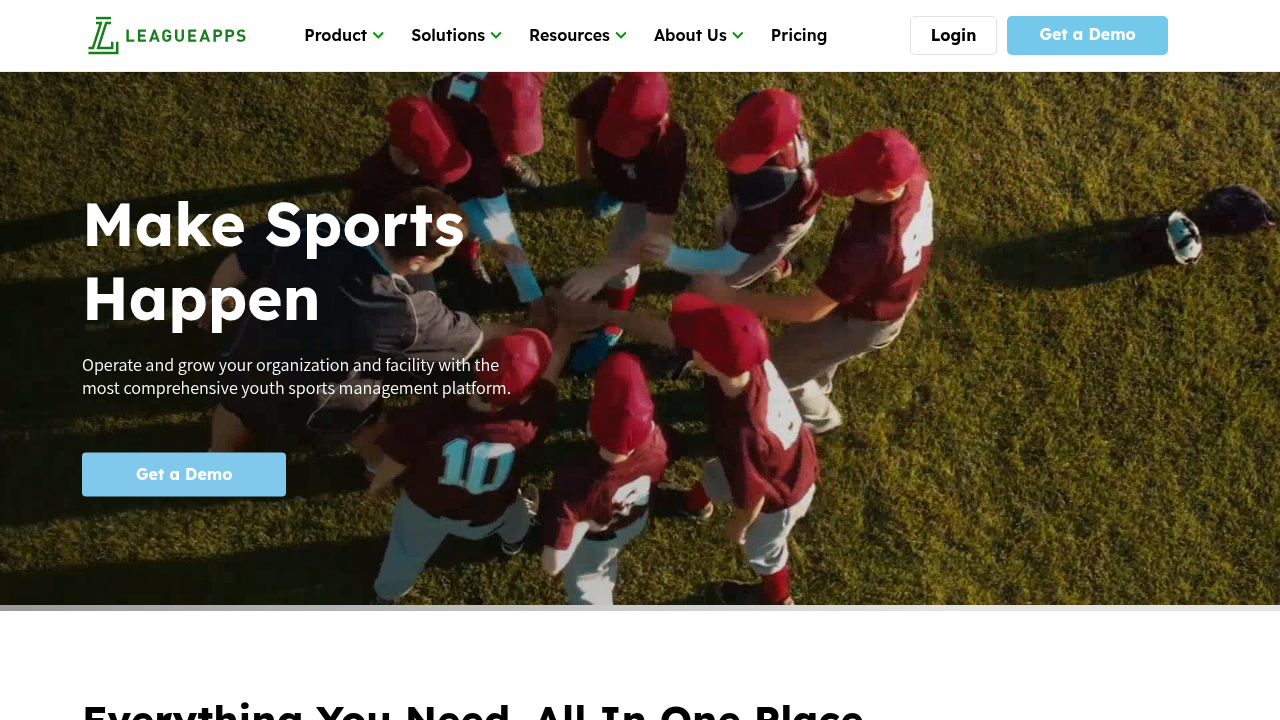Open the Product menu label
The height and width of the screenshot is (720, 1280).
tap(336, 35)
